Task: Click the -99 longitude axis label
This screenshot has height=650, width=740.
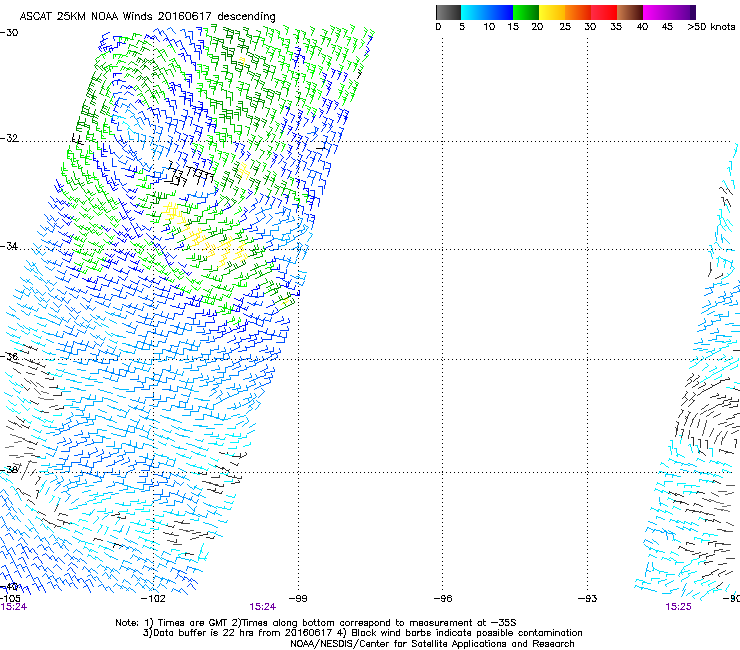Action: click(x=298, y=599)
